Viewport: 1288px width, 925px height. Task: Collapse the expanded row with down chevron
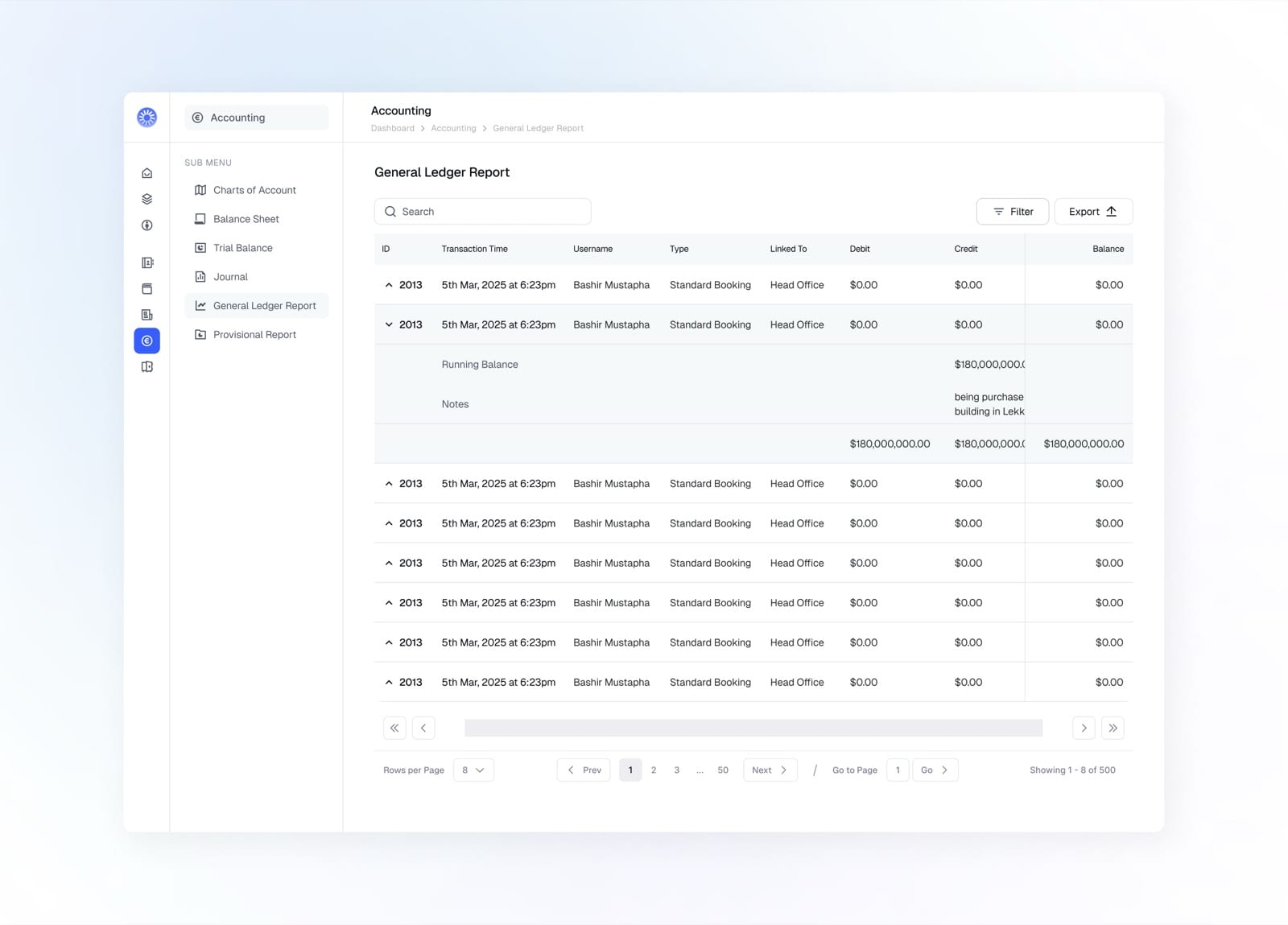[x=389, y=324]
